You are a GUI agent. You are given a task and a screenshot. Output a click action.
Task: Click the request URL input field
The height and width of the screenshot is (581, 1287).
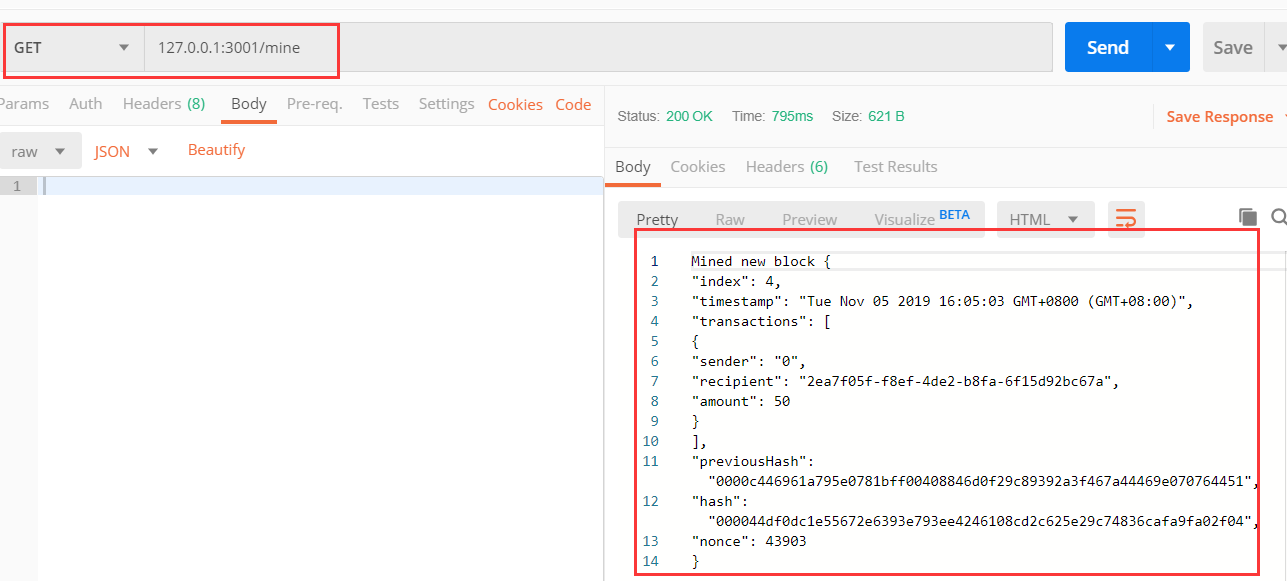[x=598, y=47]
